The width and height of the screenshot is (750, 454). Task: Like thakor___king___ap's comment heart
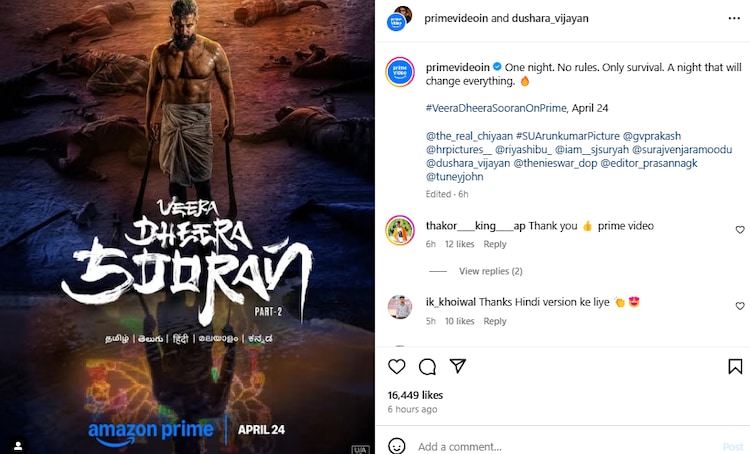coord(740,230)
